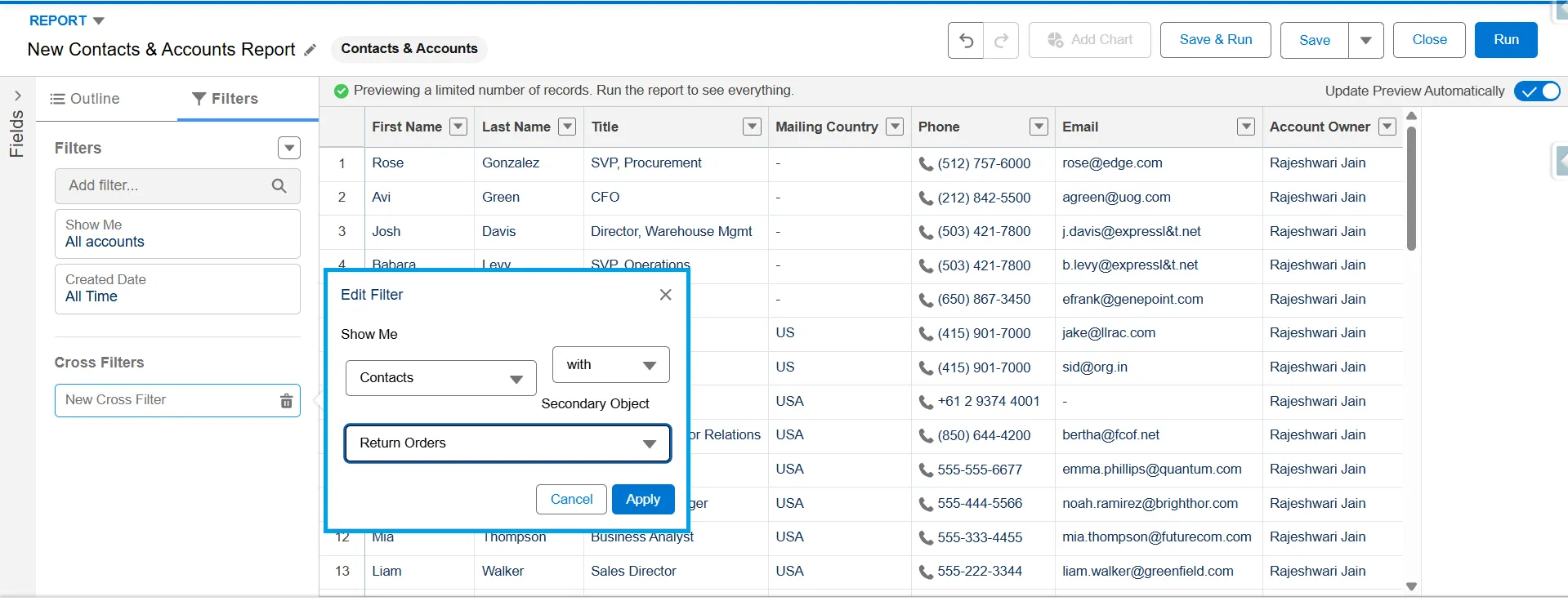The height and width of the screenshot is (601, 1568).
Task: Open the 'with' operator dropdown
Action: click(611, 365)
